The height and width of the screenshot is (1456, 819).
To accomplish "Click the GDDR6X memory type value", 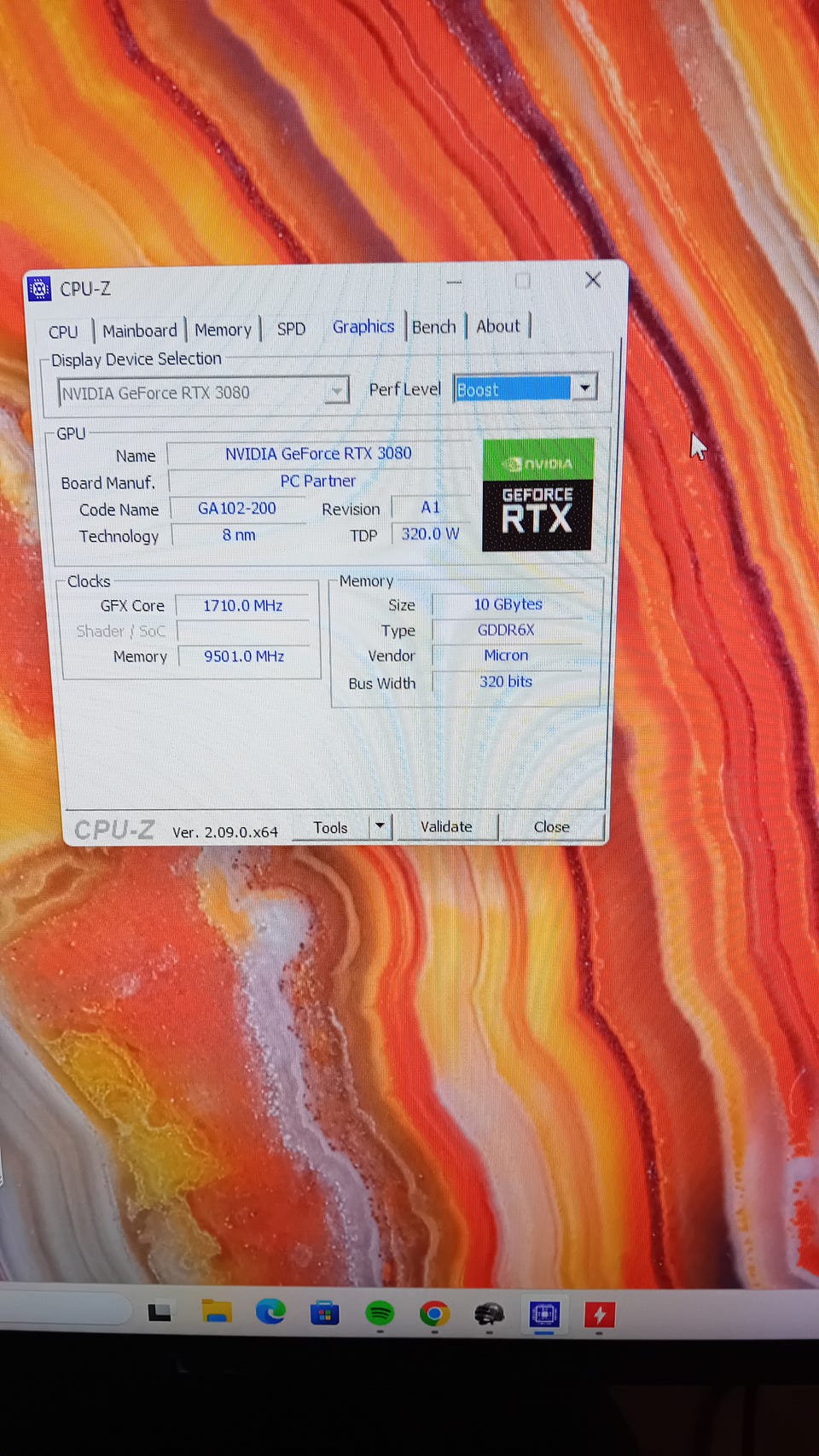I will coord(507,631).
